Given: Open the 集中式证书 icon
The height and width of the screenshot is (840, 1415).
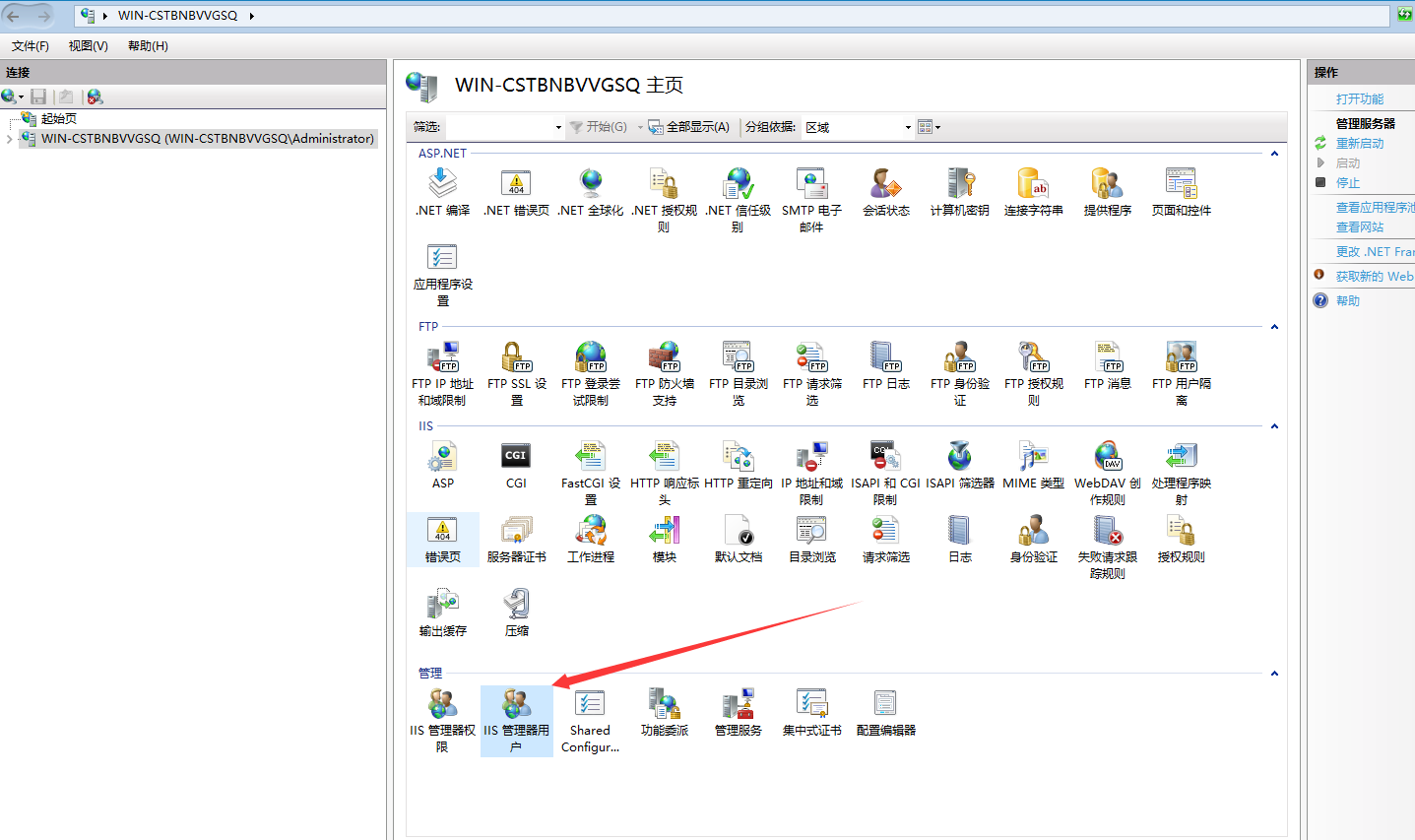Looking at the screenshot, I should (x=812, y=712).
